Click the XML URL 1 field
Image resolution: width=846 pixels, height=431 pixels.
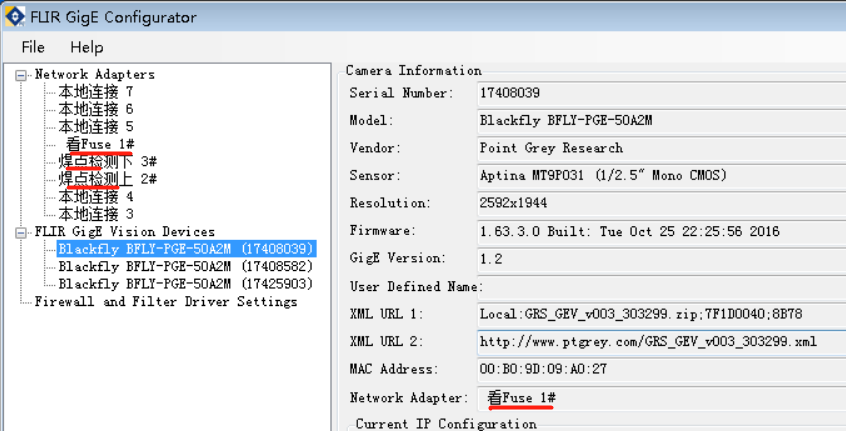pyautogui.click(x=661, y=314)
